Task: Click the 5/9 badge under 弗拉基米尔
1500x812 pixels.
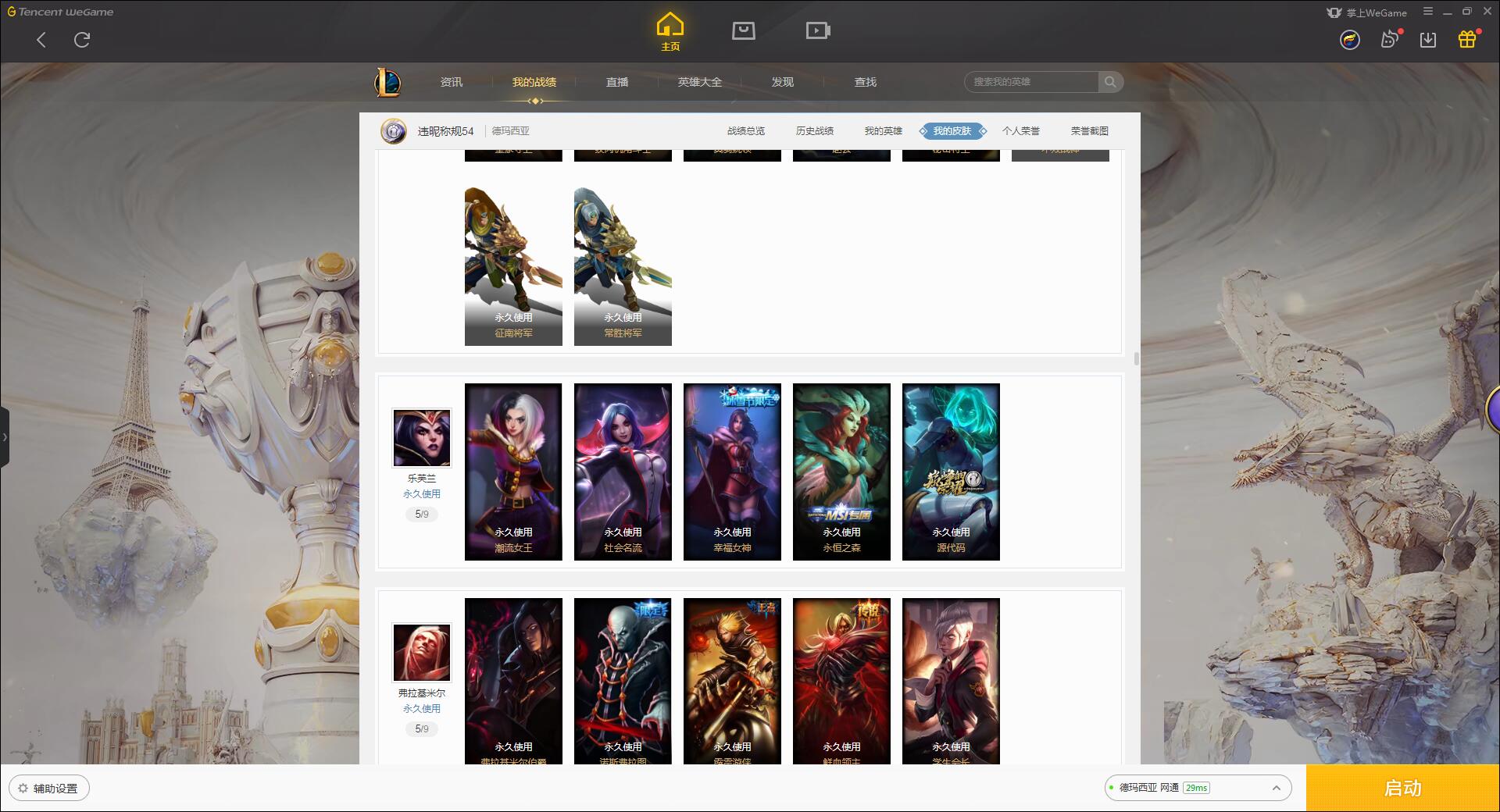Action: (422, 728)
